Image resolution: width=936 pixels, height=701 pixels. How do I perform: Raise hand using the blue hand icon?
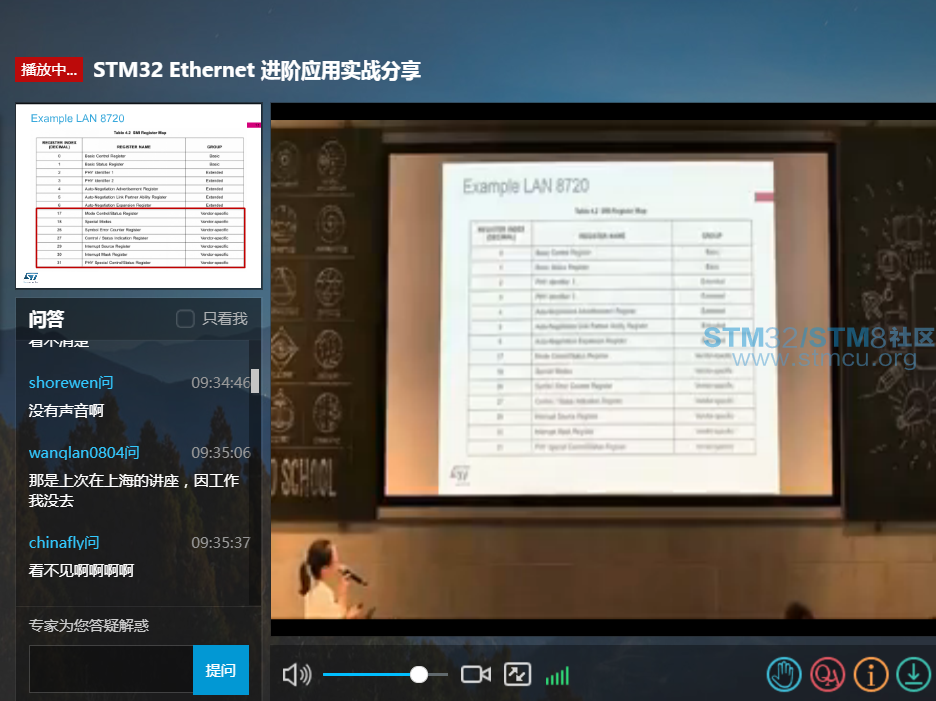click(784, 675)
